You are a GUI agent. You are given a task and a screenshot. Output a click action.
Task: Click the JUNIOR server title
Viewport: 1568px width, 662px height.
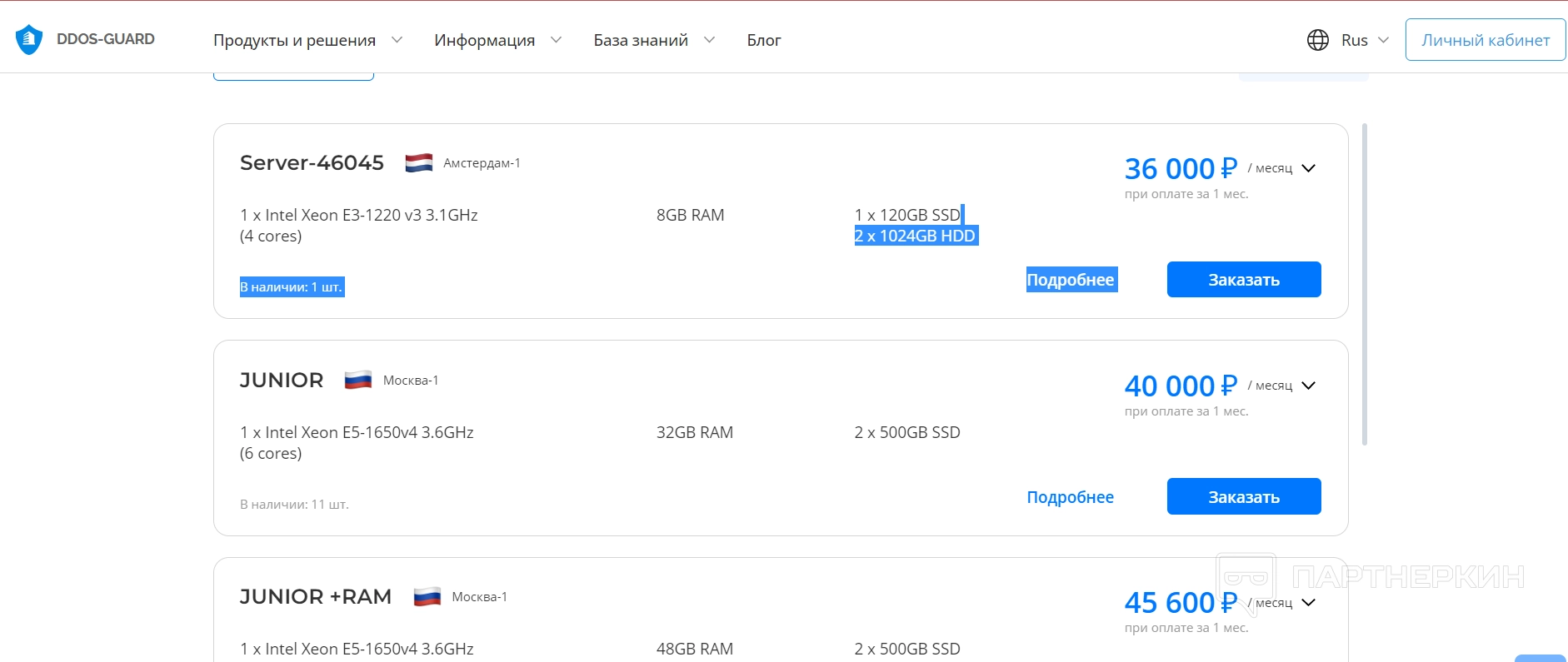pyautogui.click(x=282, y=381)
